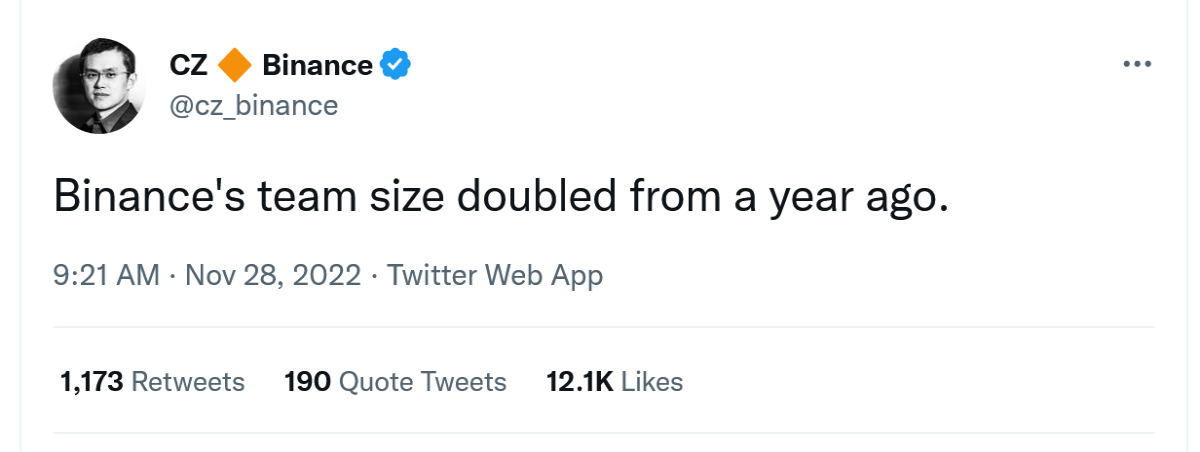Click the 190 quote count number

click(x=307, y=382)
